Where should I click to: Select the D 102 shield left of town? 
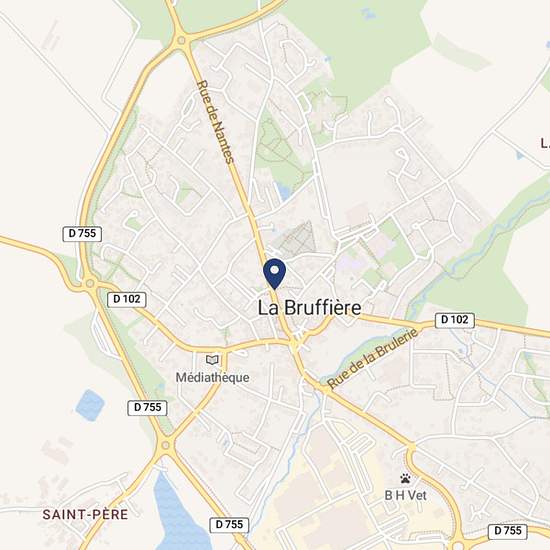pos(127,300)
